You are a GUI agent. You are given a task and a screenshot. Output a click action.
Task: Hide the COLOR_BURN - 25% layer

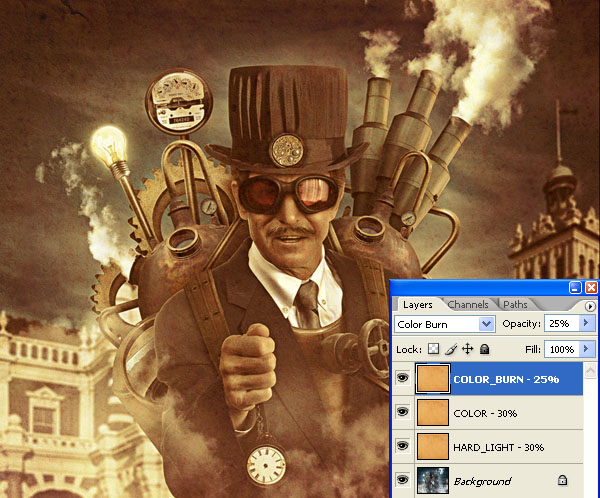pos(402,378)
